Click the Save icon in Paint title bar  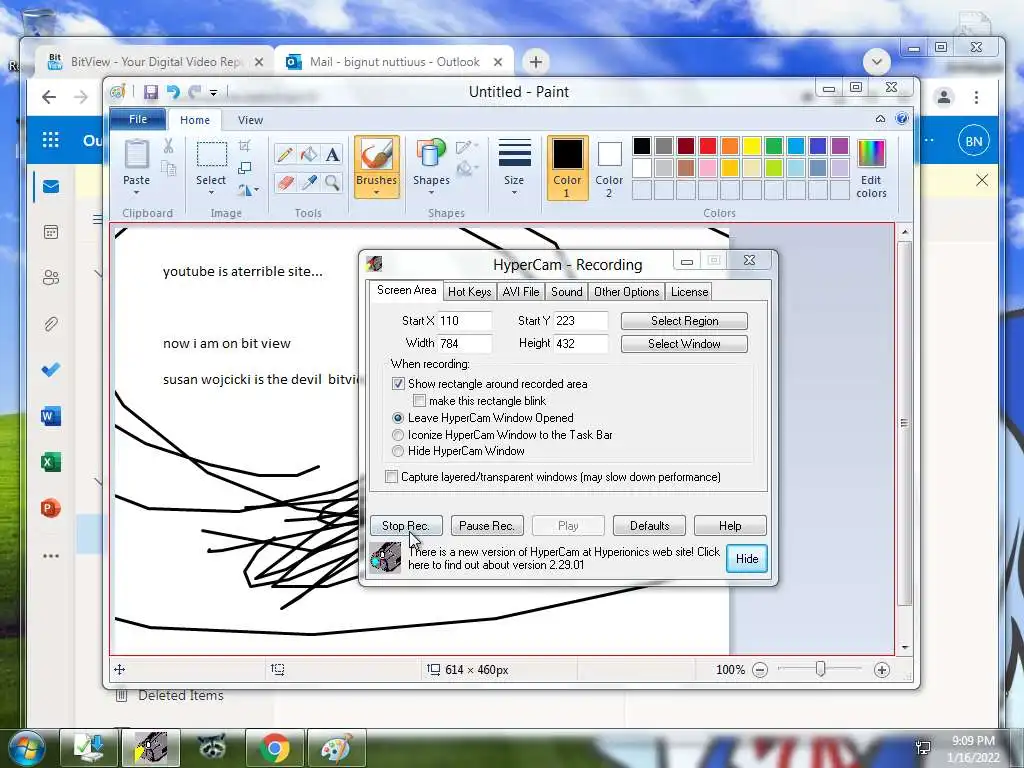click(151, 92)
